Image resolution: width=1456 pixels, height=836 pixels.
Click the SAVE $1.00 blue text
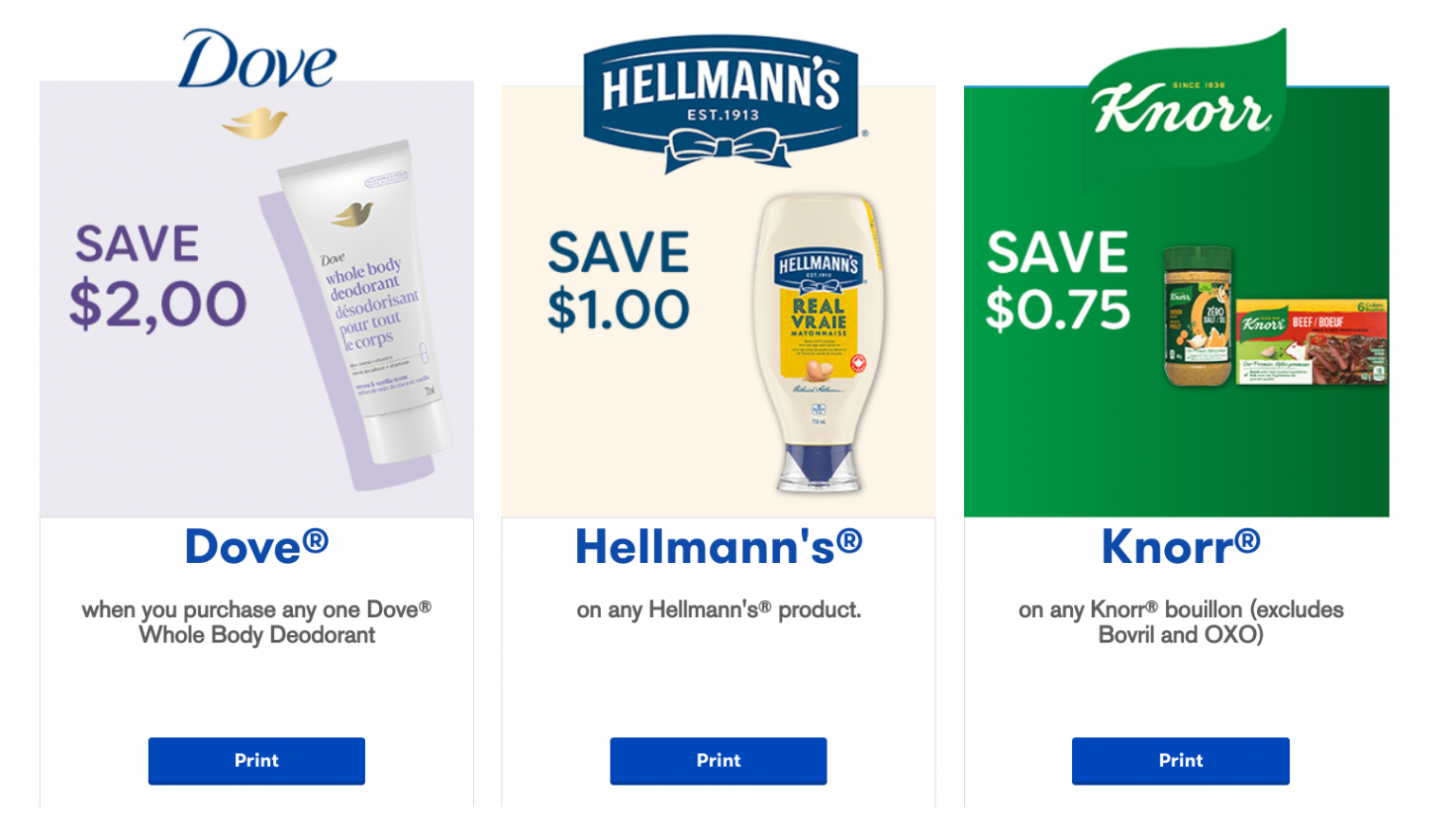621,280
